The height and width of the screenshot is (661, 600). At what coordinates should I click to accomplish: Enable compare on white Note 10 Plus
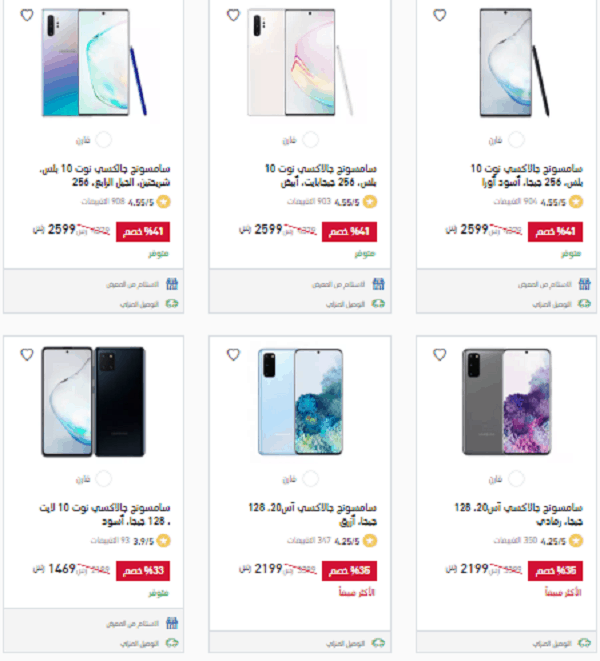[310, 140]
